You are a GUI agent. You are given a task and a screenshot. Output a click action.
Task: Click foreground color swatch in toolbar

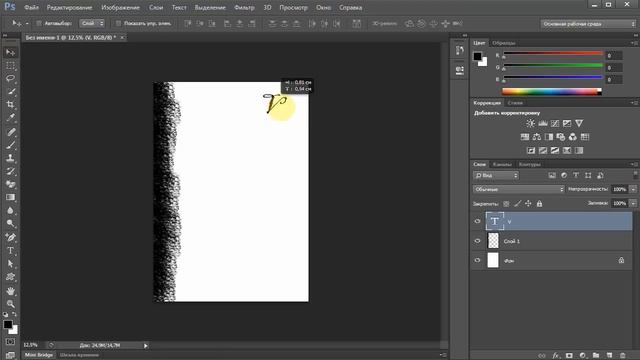8,324
